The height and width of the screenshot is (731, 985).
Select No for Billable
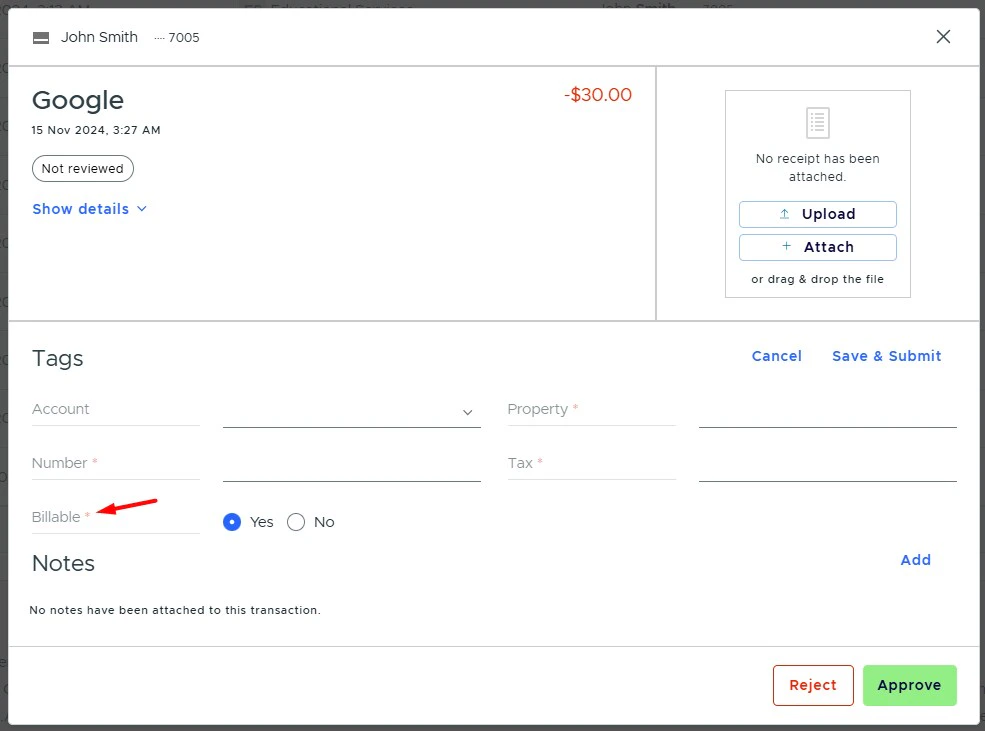(x=296, y=522)
